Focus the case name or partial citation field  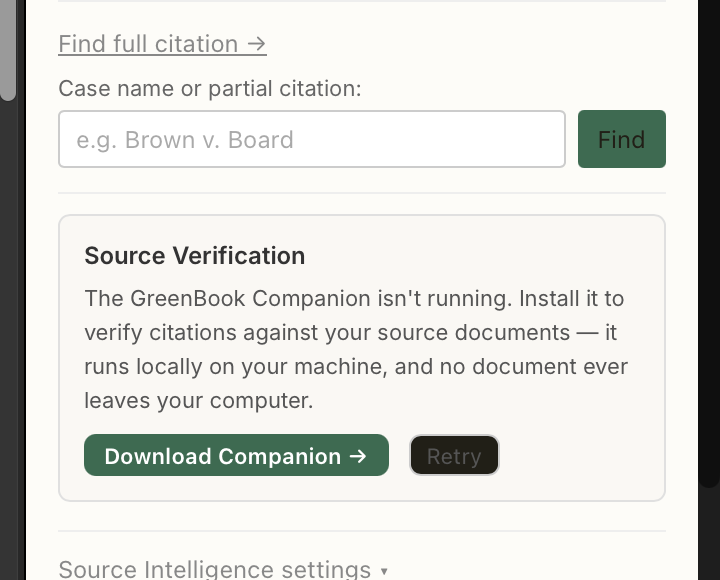(312, 139)
